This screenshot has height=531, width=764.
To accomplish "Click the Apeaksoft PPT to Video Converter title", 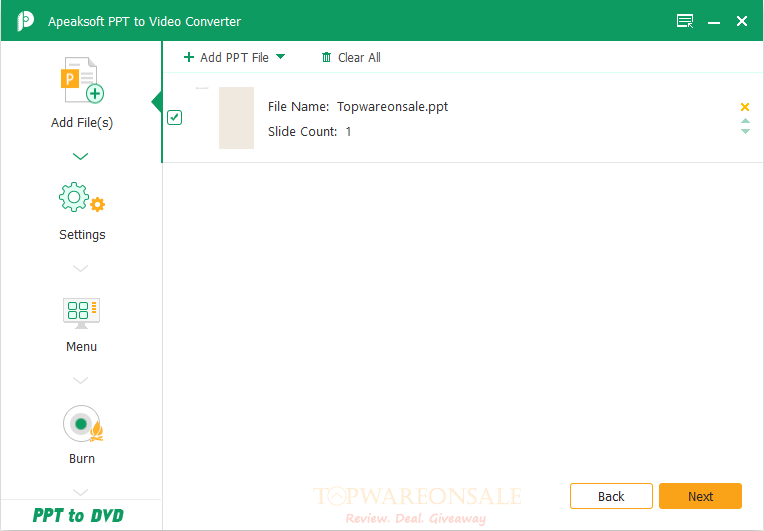I will point(144,21).
